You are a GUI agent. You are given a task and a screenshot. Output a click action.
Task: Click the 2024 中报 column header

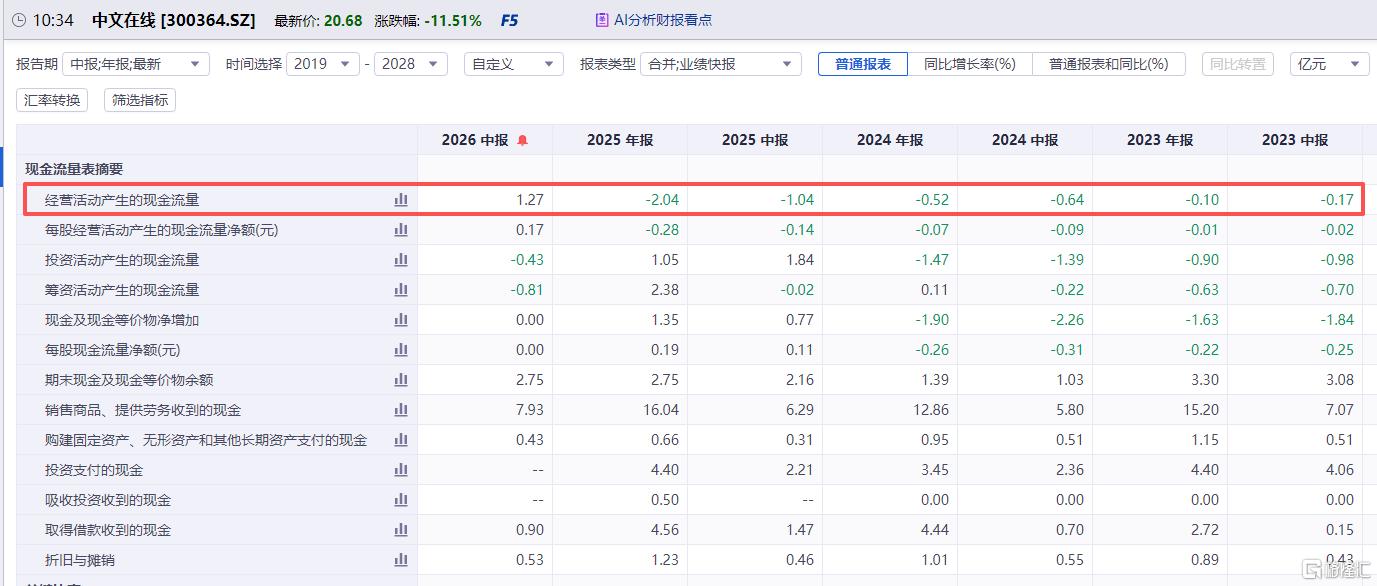pos(1025,140)
